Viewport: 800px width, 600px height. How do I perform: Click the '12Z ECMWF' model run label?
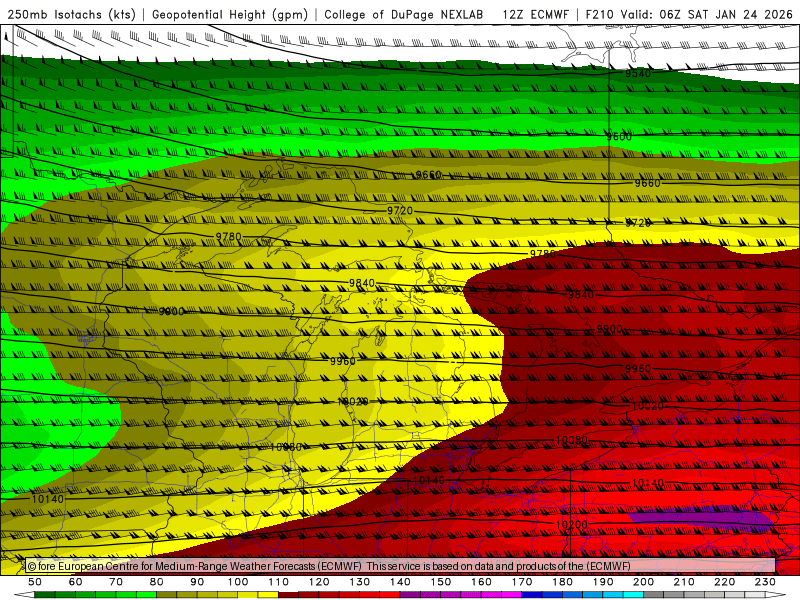535,15
